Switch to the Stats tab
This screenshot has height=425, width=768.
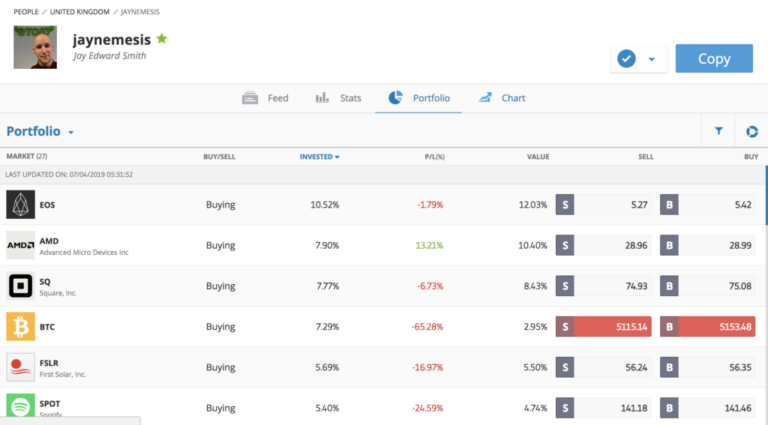338,98
